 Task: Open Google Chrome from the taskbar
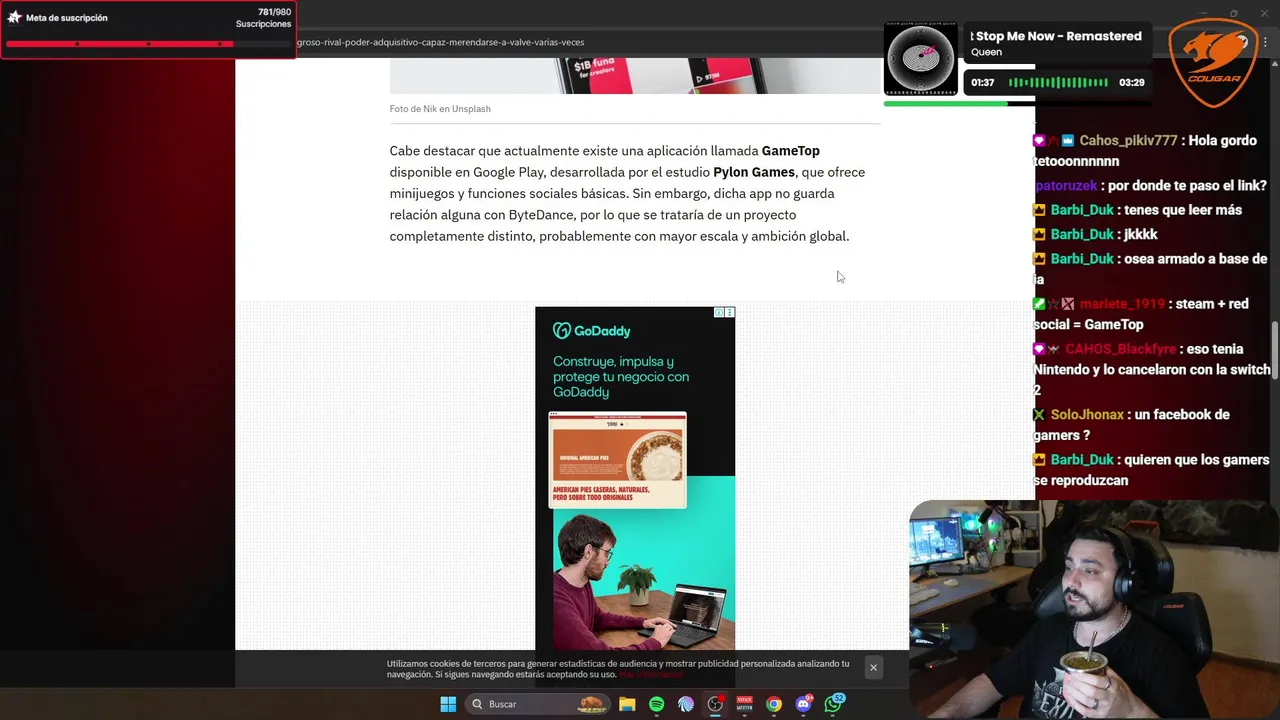tap(774, 704)
